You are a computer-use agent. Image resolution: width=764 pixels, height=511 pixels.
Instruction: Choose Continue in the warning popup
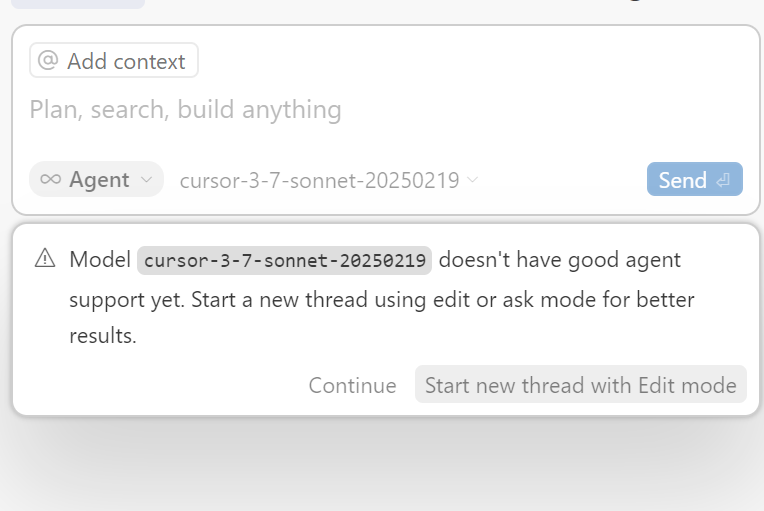click(352, 385)
